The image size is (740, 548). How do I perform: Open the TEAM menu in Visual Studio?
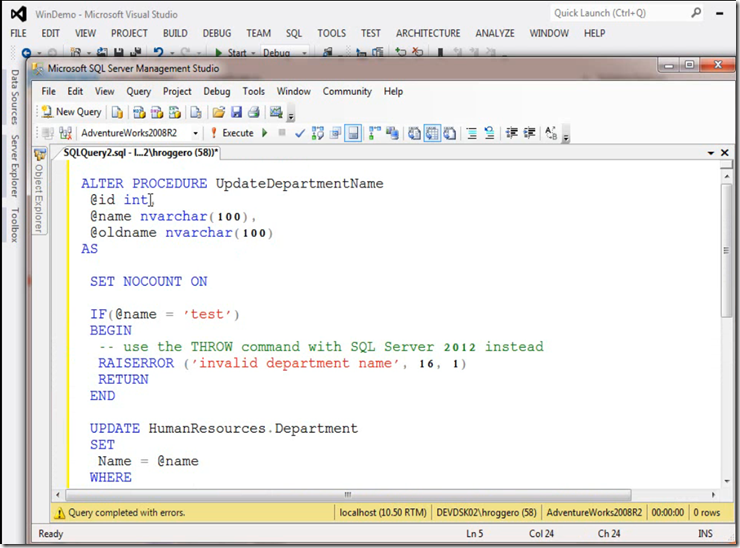coord(258,33)
